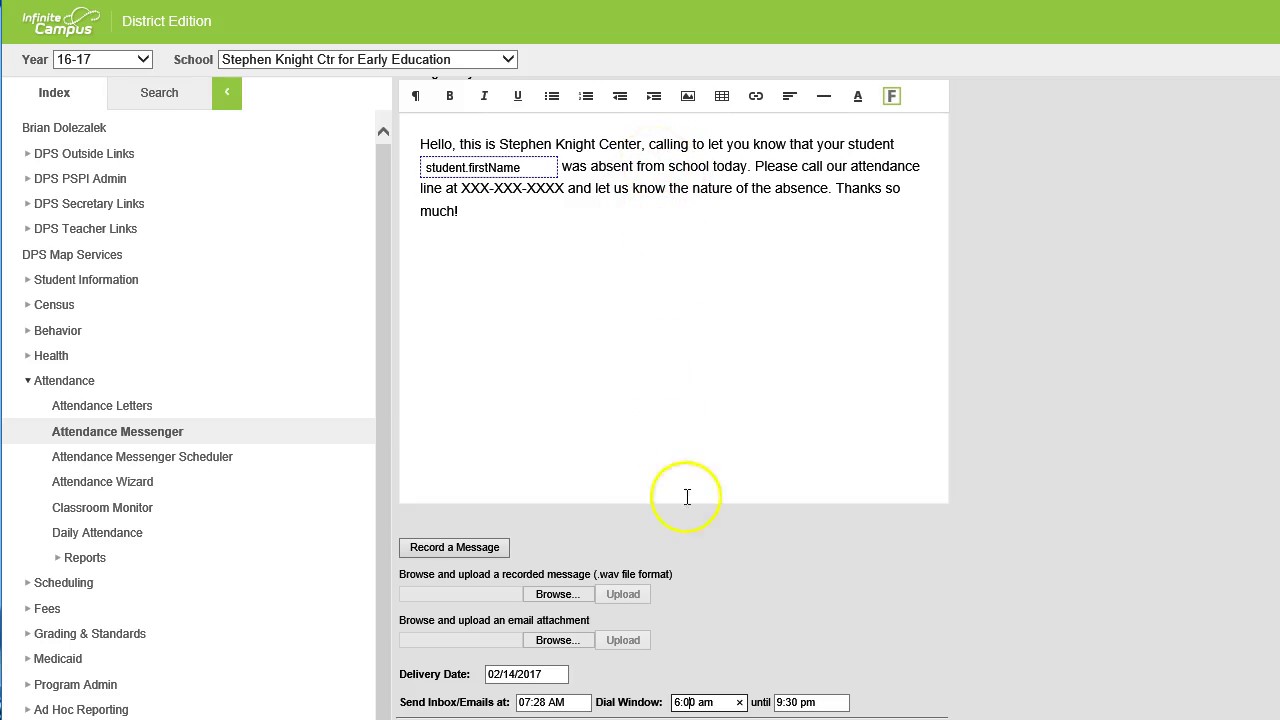Clear the Dial Window start time
The height and width of the screenshot is (720, 1280).
pos(740,703)
